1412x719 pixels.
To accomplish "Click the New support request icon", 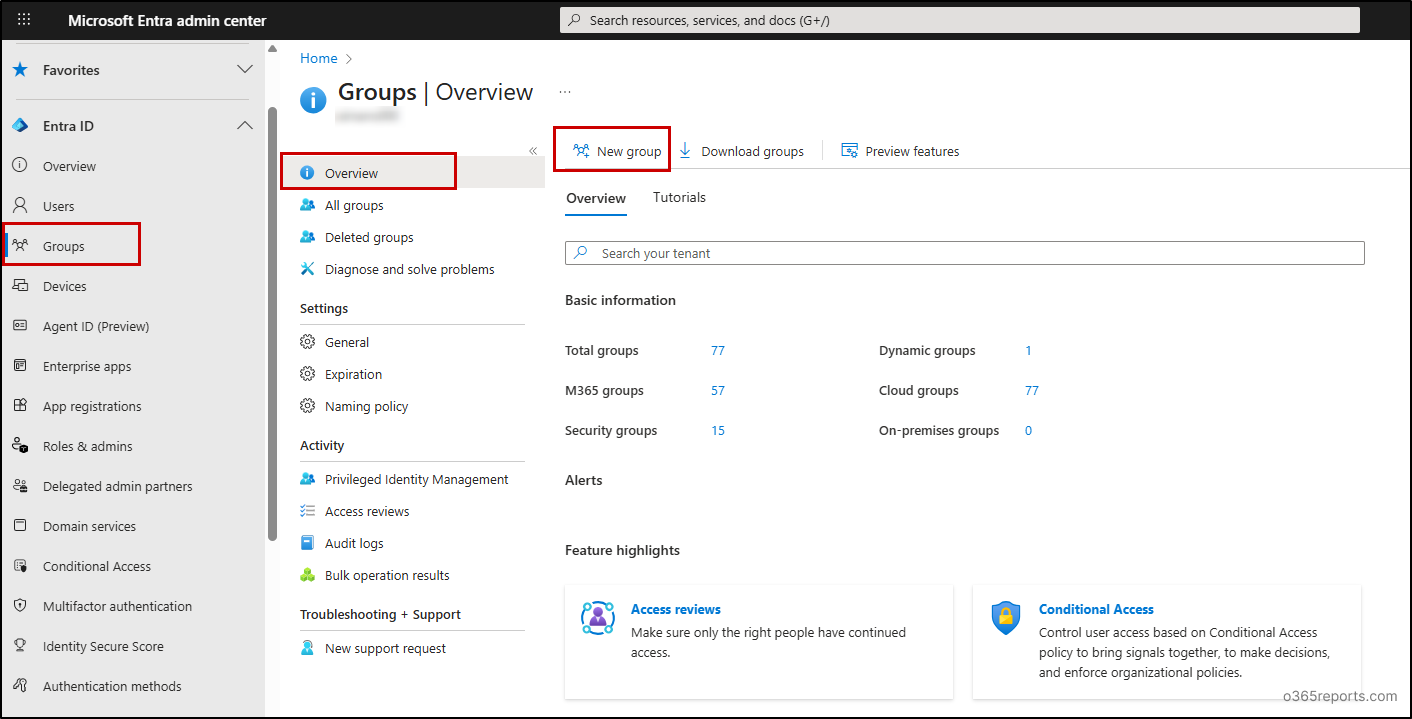I will tap(308, 648).
